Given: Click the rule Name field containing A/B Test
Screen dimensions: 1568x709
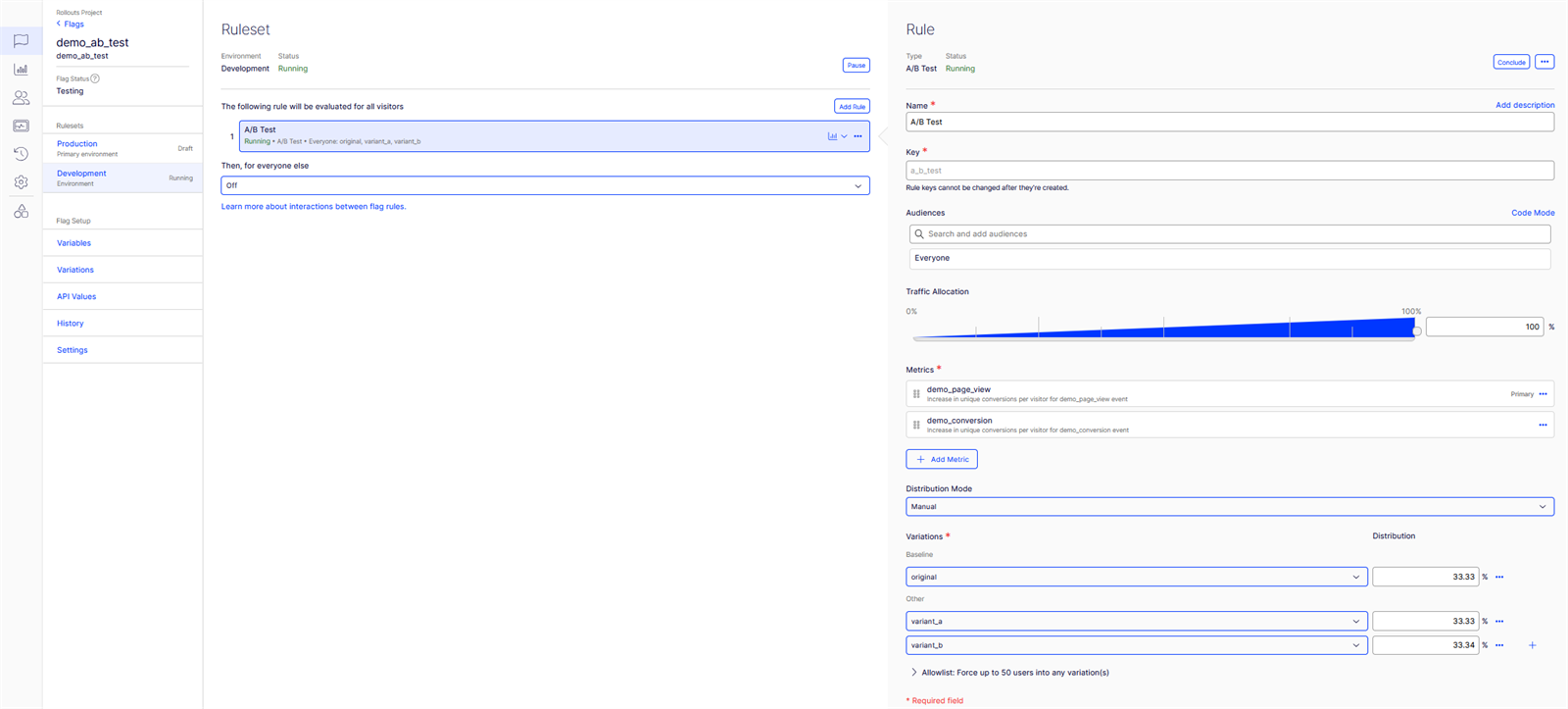Looking at the screenshot, I should tap(1229, 123).
